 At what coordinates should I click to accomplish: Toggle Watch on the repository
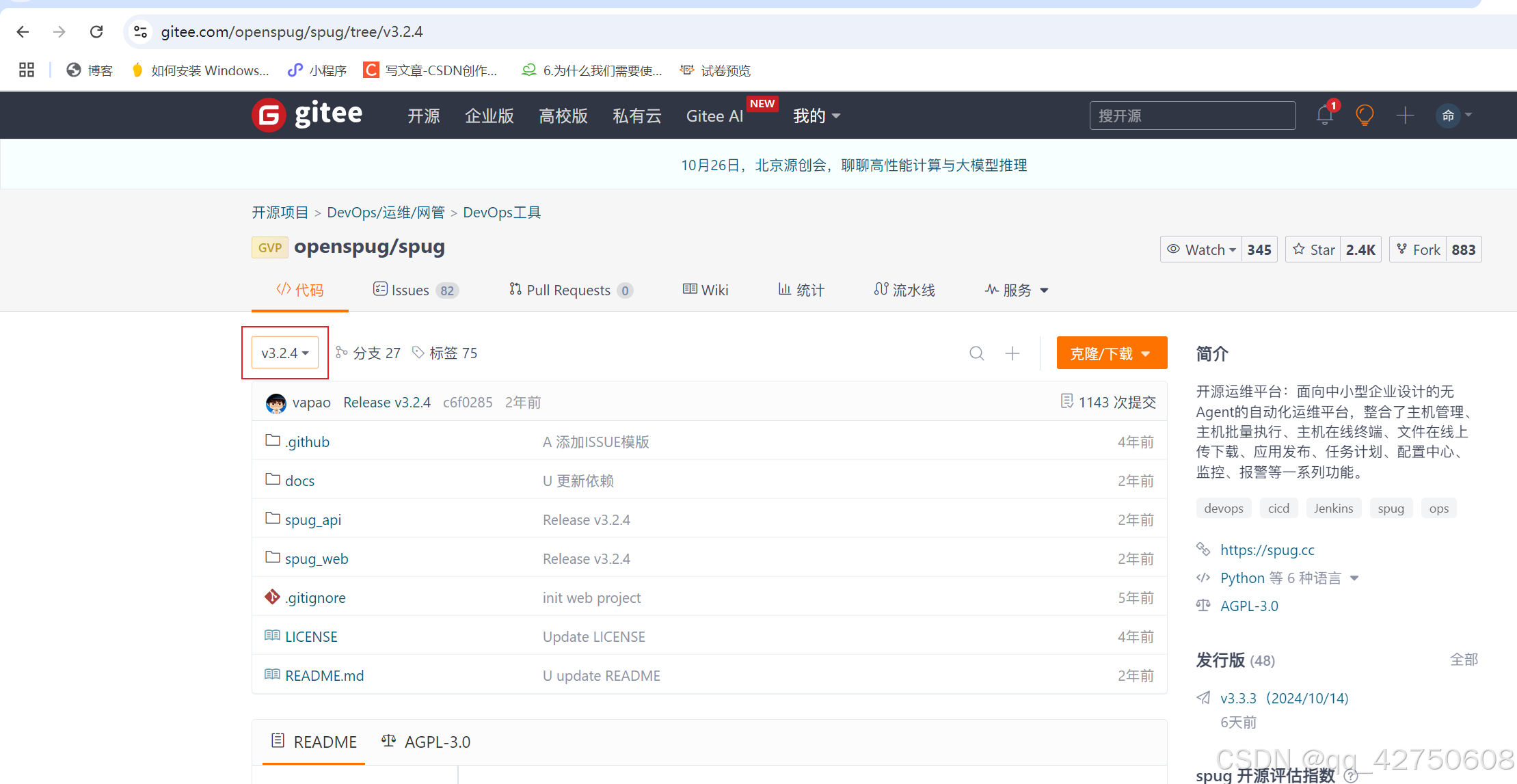coord(1202,249)
